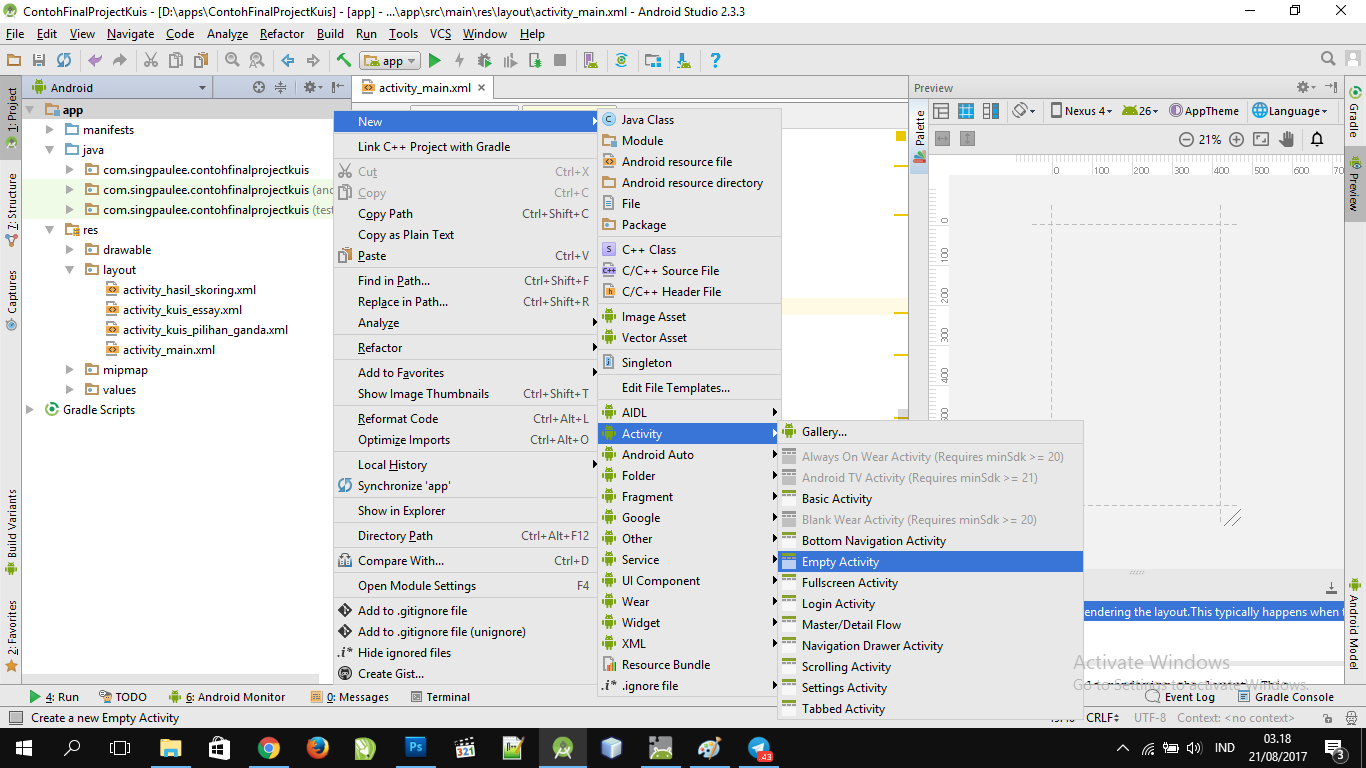
Task: Switch the preview to Blueprint view
Action: pos(966,111)
